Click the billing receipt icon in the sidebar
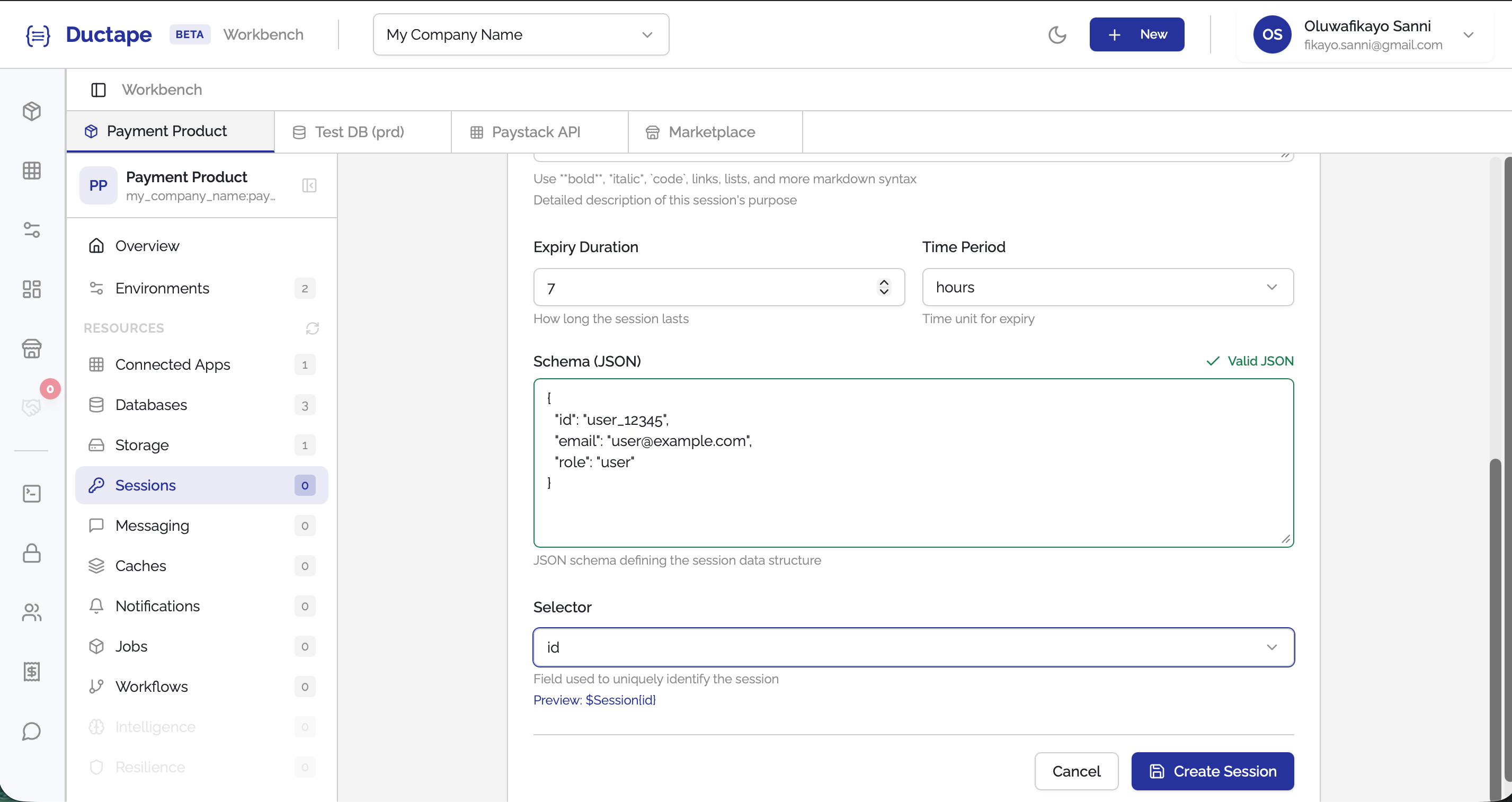The height and width of the screenshot is (802, 1512). 32,672
